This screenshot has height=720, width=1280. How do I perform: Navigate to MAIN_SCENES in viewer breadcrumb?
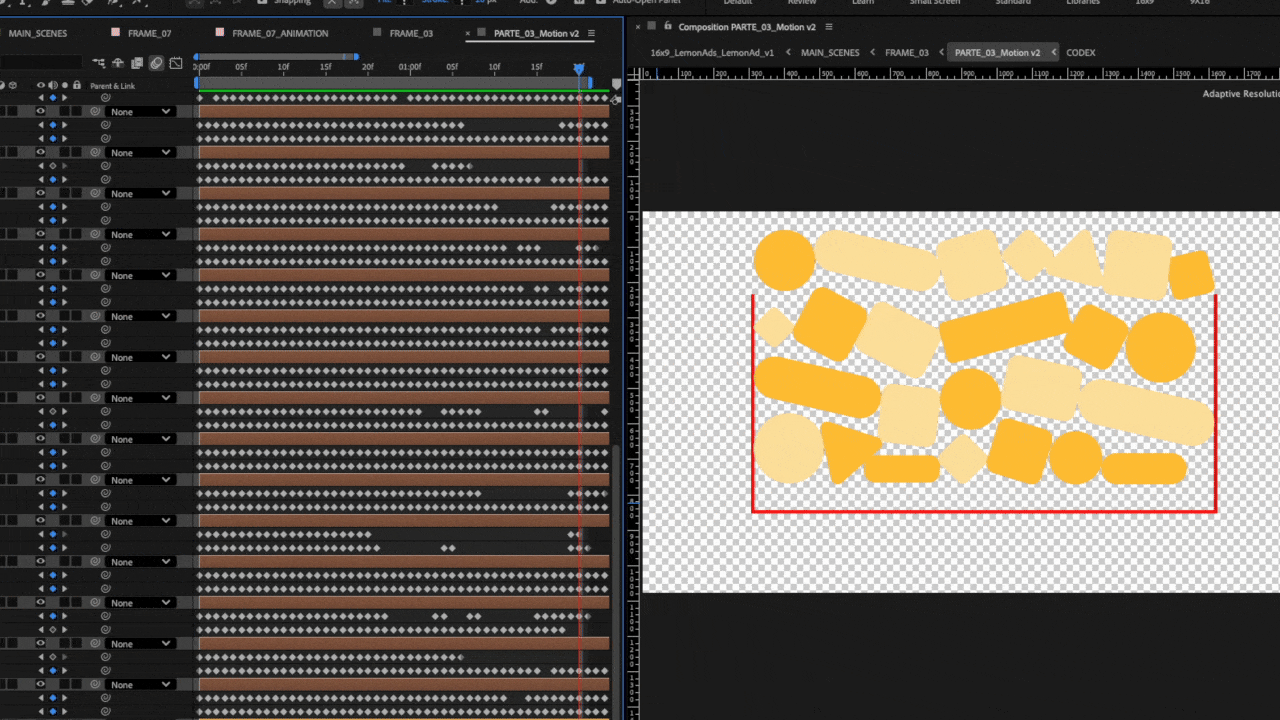point(830,52)
